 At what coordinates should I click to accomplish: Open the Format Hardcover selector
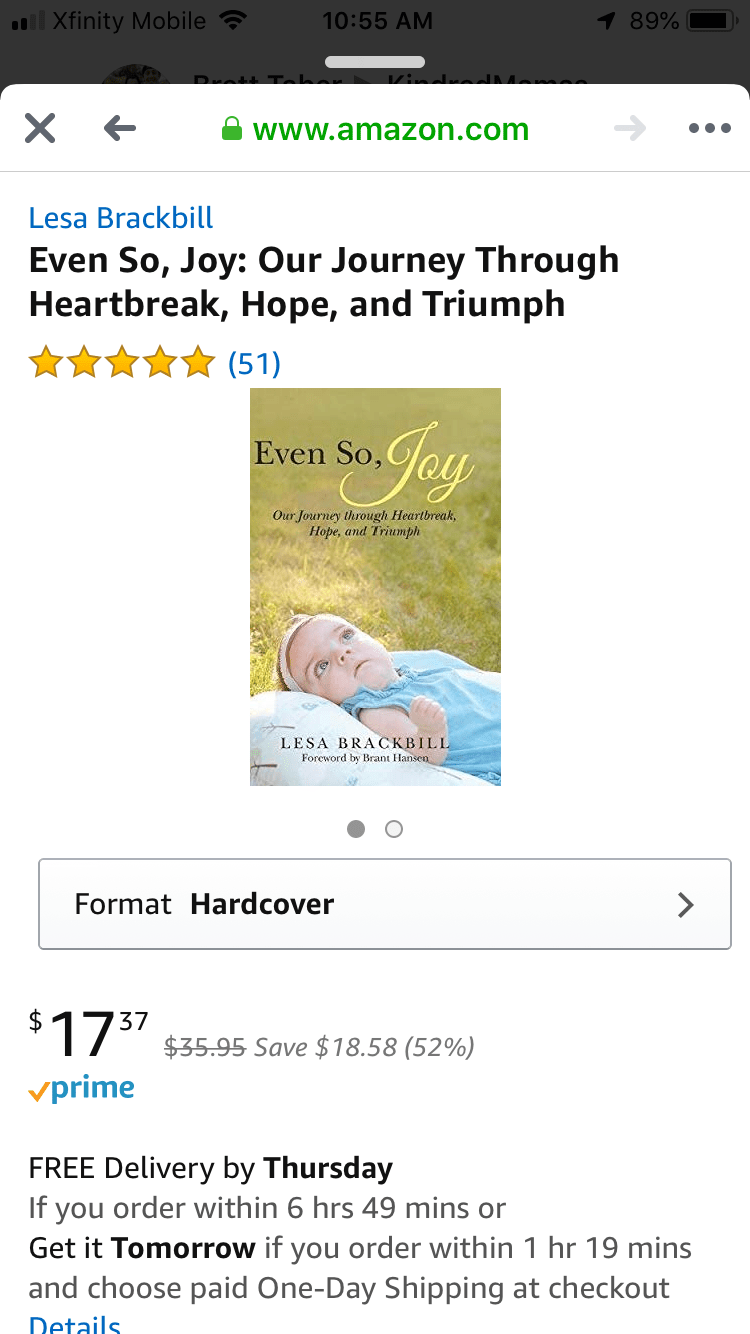(x=385, y=904)
